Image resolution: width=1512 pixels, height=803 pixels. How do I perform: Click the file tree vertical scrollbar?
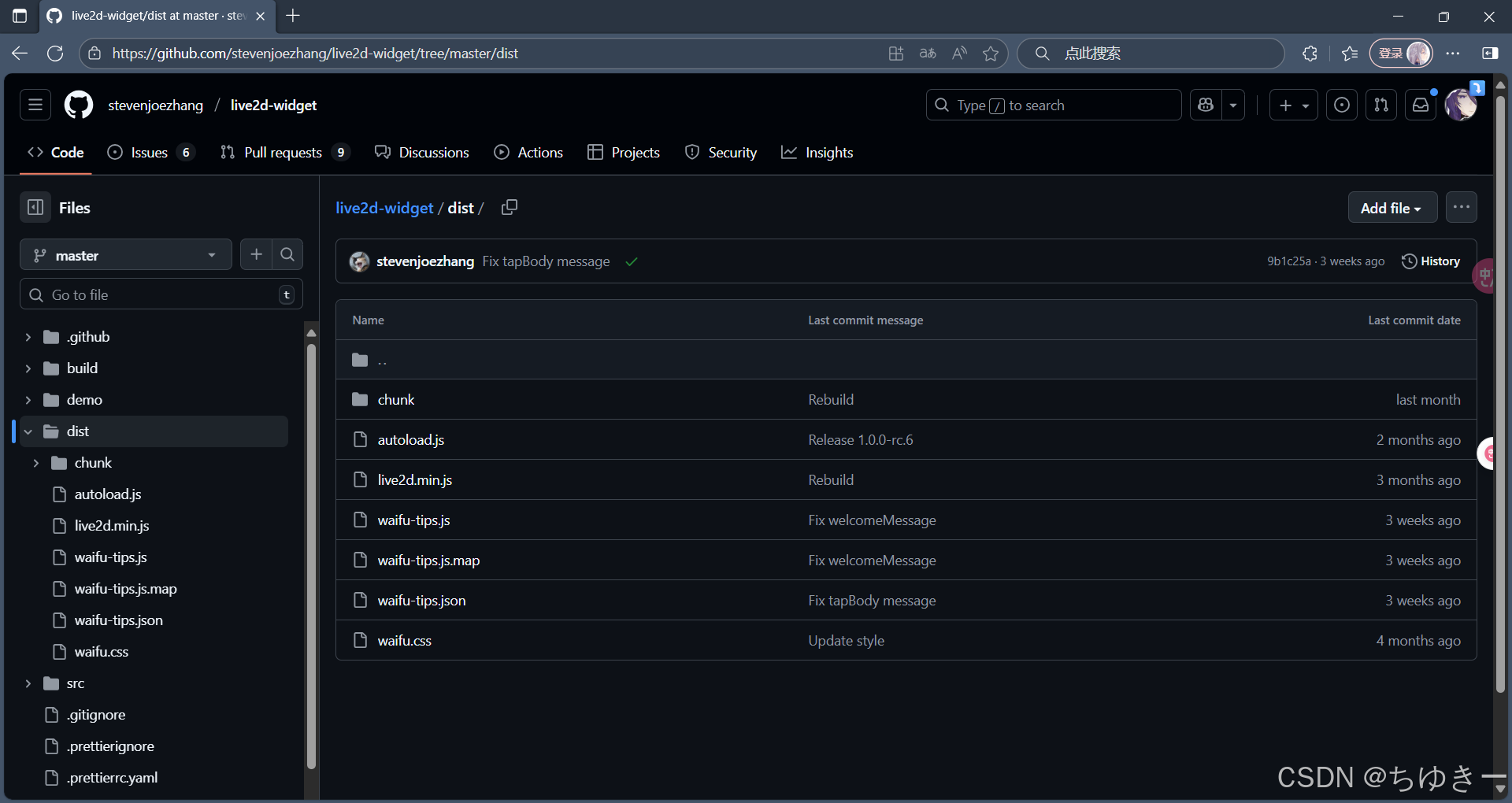pos(311,555)
